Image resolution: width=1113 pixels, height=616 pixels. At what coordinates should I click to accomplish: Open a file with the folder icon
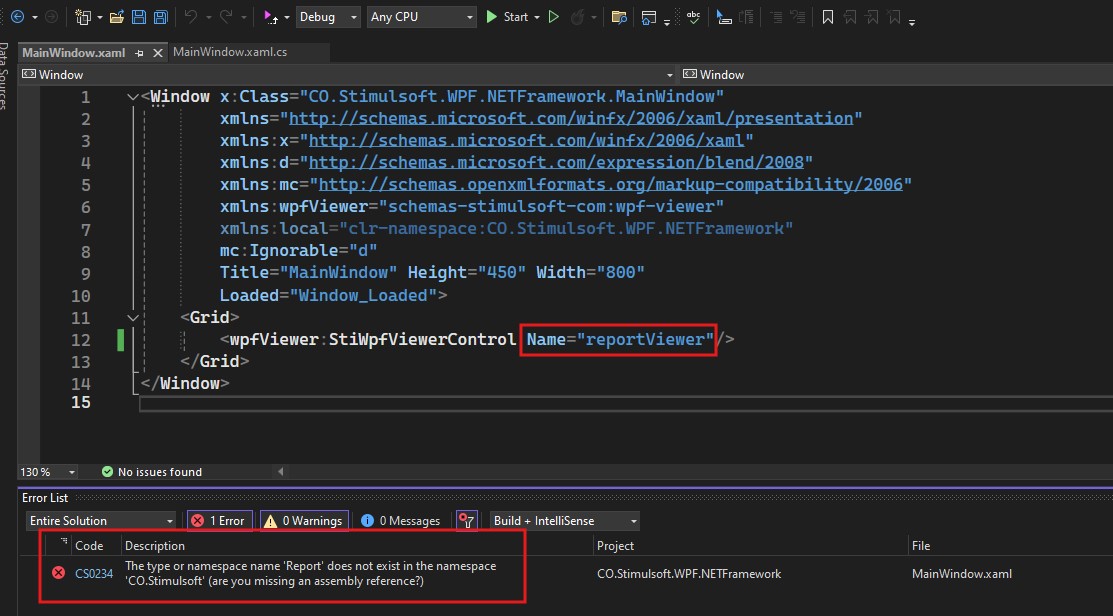pos(117,17)
